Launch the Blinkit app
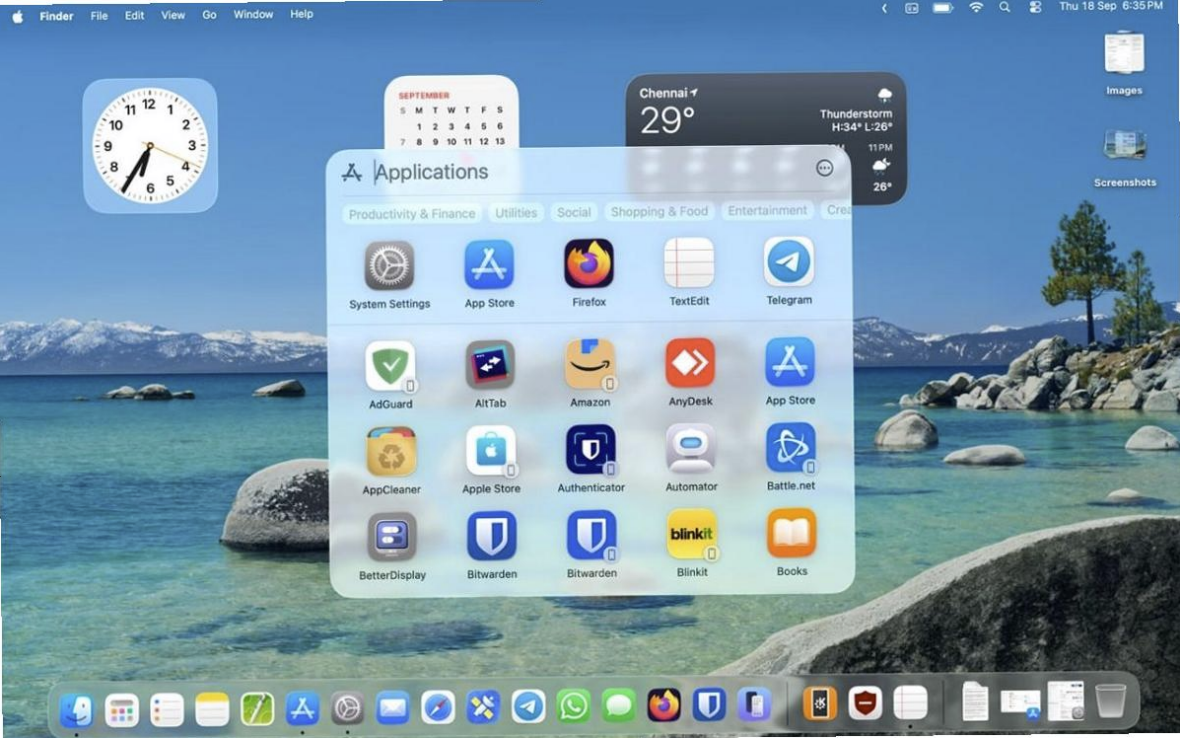Viewport: 1180px width, 738px height. click(x=692, y=534)
